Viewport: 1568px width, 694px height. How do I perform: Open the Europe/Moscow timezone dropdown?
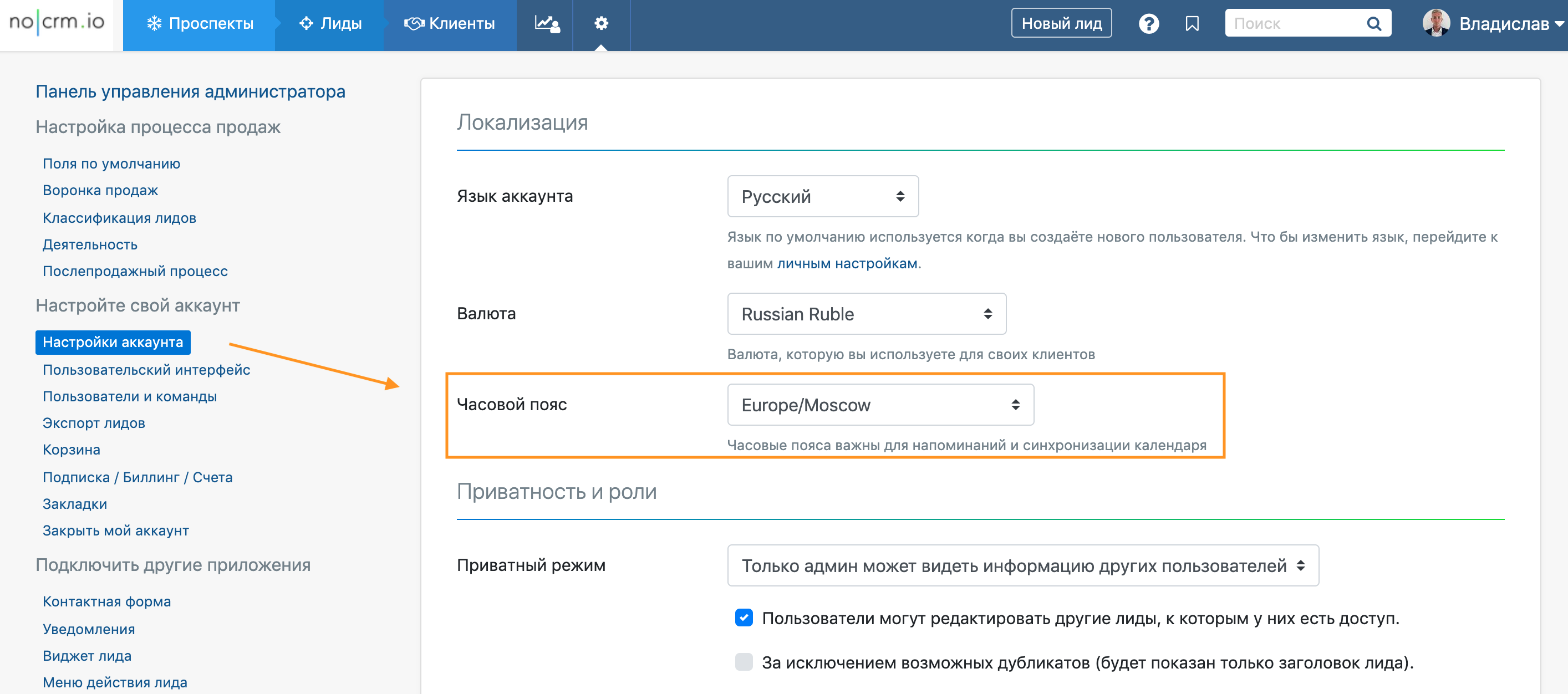click(x=880, y=405)
